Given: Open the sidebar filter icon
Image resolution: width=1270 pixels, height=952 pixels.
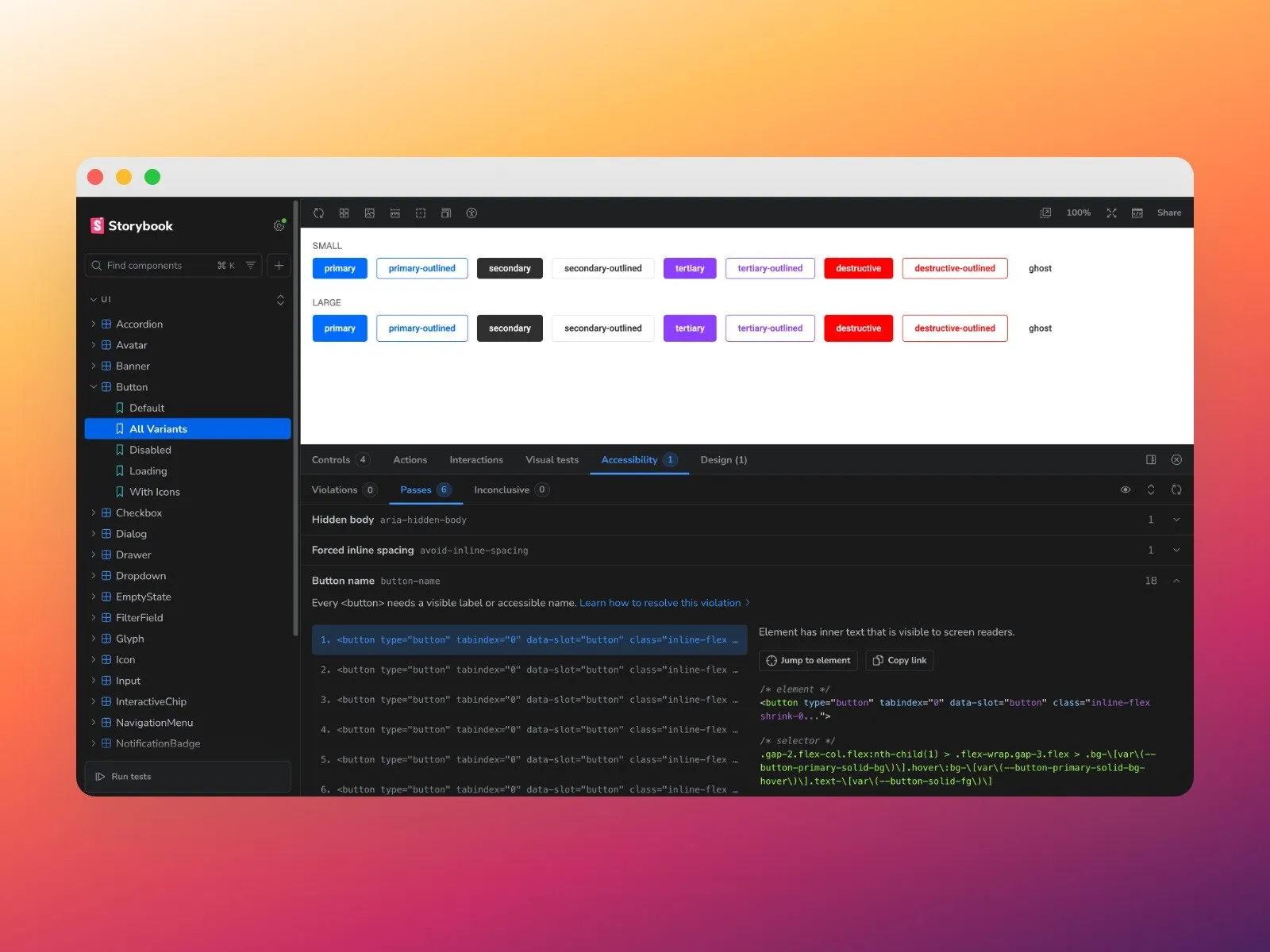Looking at the screenshot, I should [250, 265].
